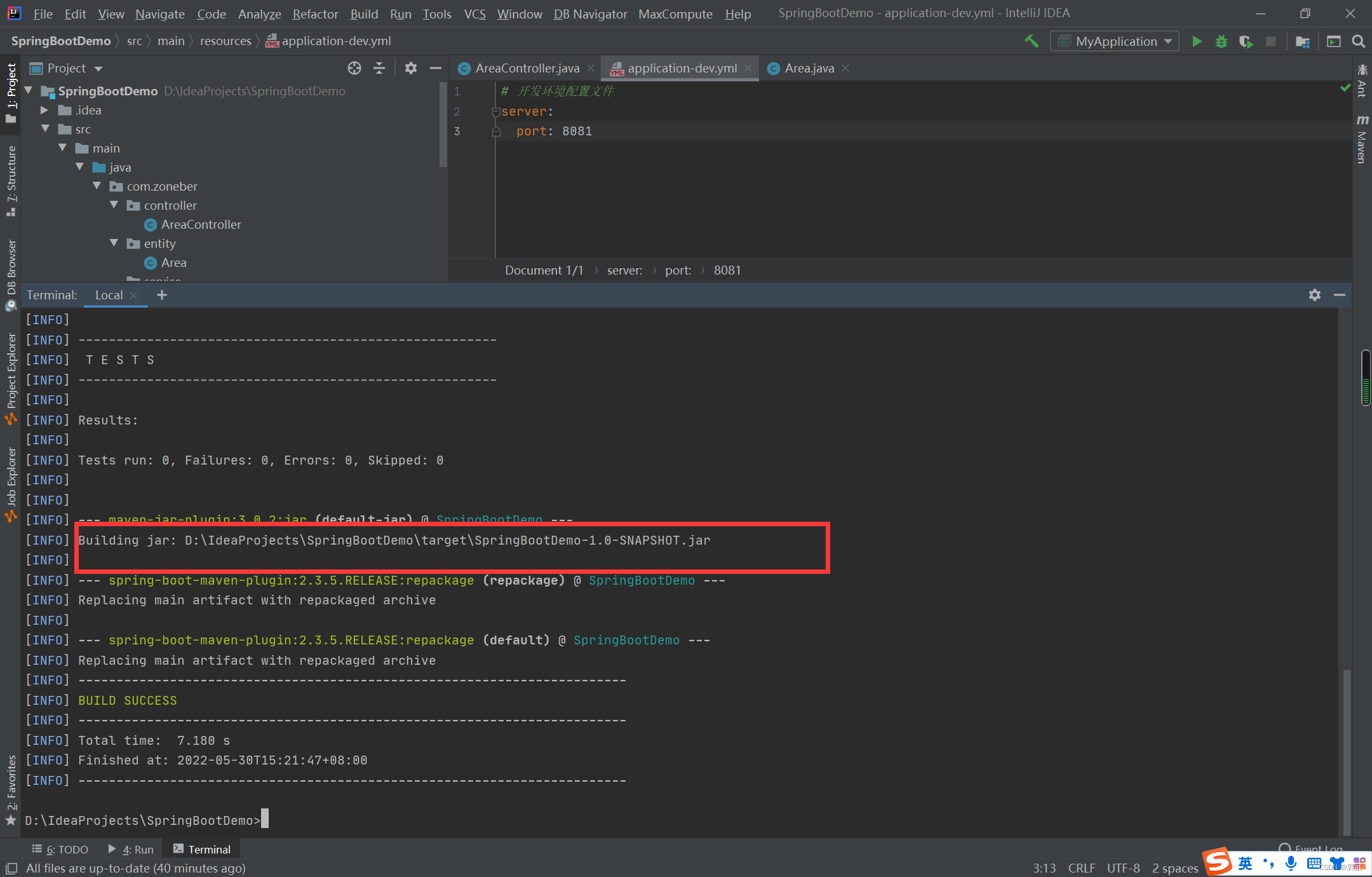
Task: Run MyApplication using the green Run icon
Action: click(x=1197, y=41)
